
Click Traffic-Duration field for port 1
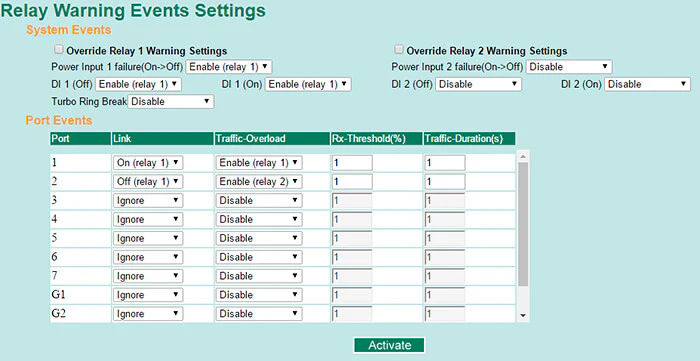point(445,163)
